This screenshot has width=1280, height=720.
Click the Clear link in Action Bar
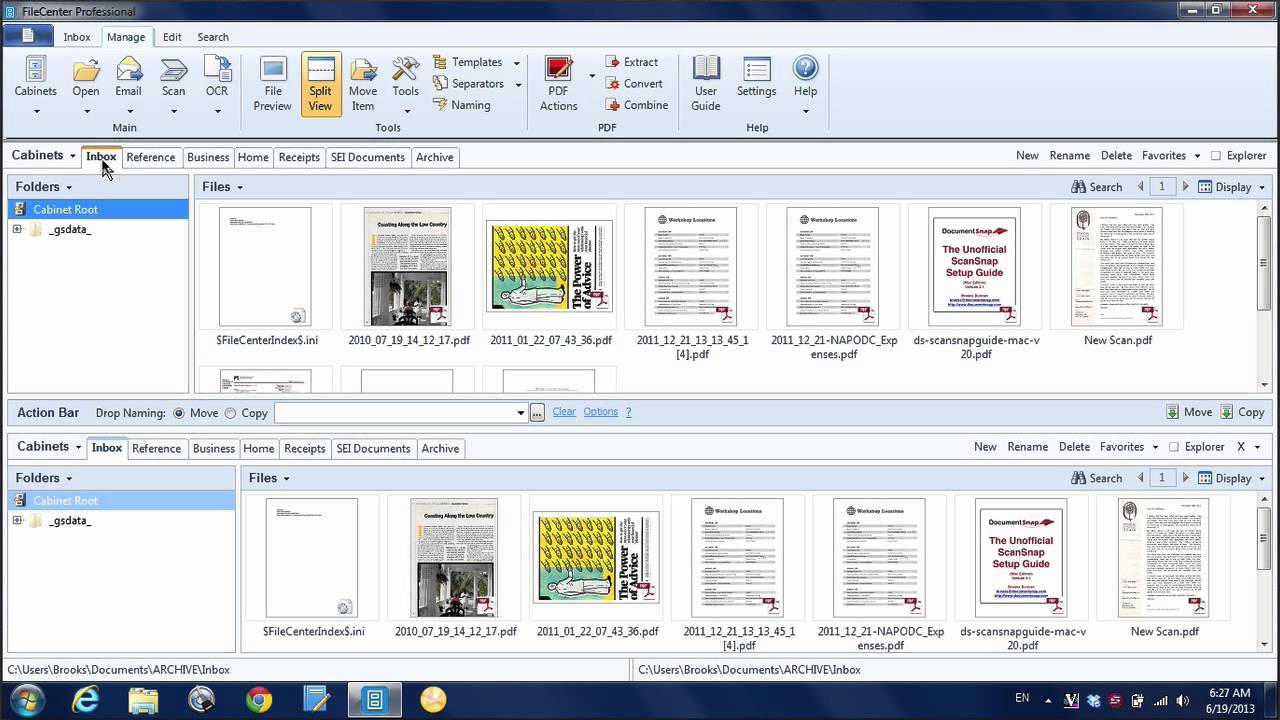coord(564,412)
